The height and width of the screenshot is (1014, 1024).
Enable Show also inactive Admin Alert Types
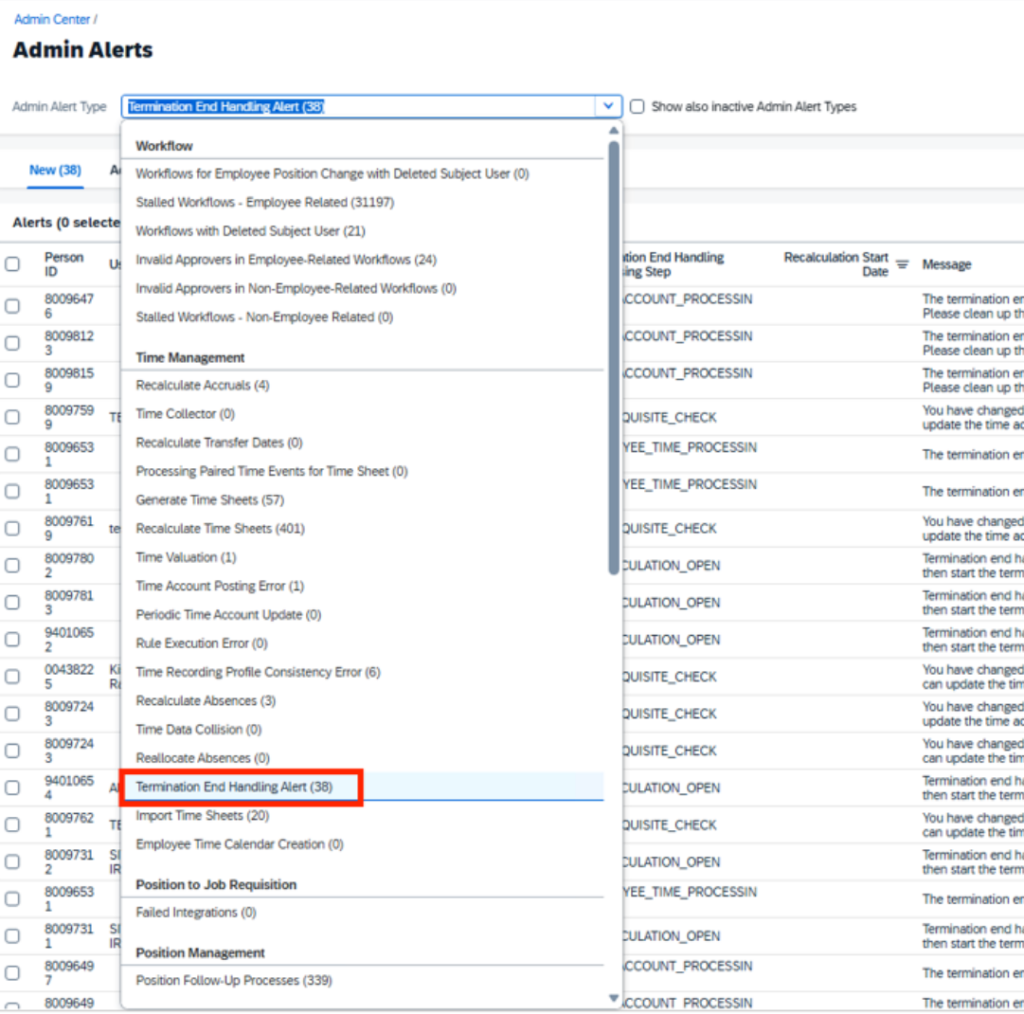pyautogui.click(x=637, y=106)
